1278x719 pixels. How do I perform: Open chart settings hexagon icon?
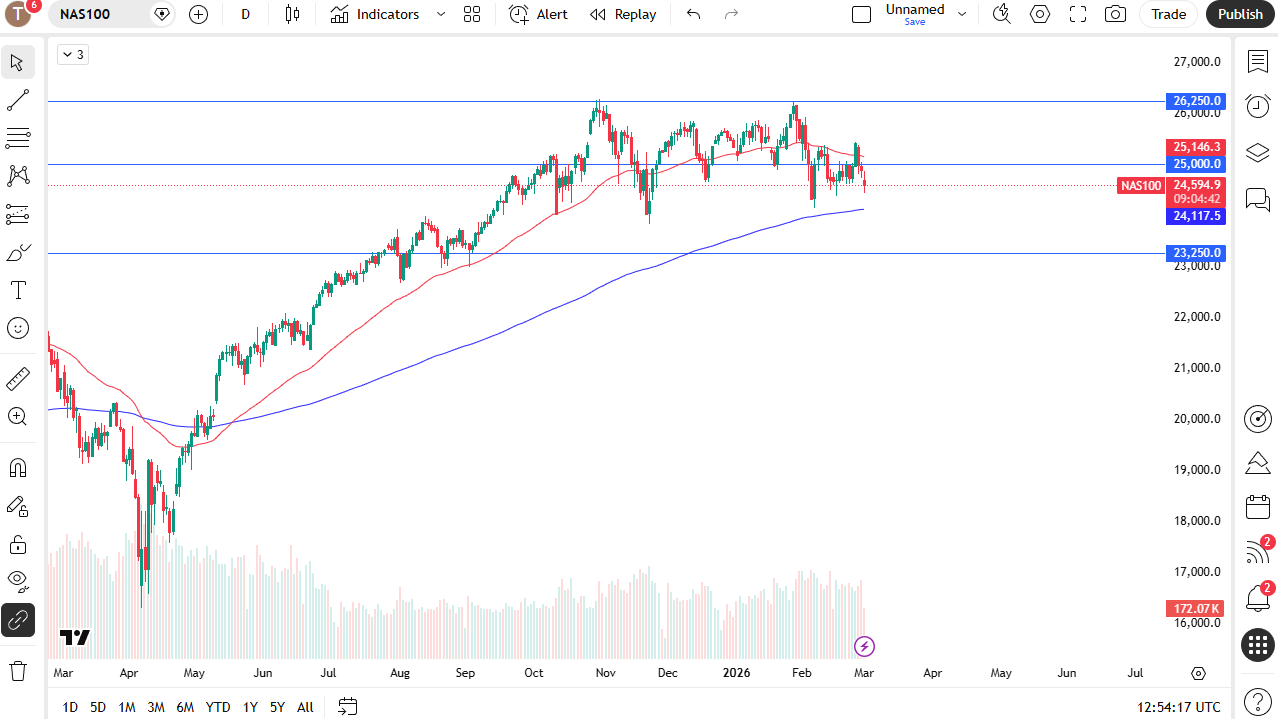point(1040,14)
